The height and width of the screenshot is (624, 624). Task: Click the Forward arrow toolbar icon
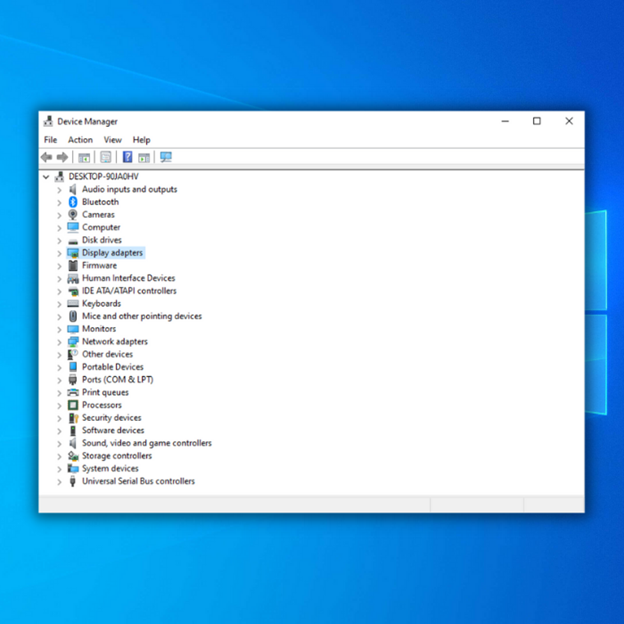click(62, 157)
